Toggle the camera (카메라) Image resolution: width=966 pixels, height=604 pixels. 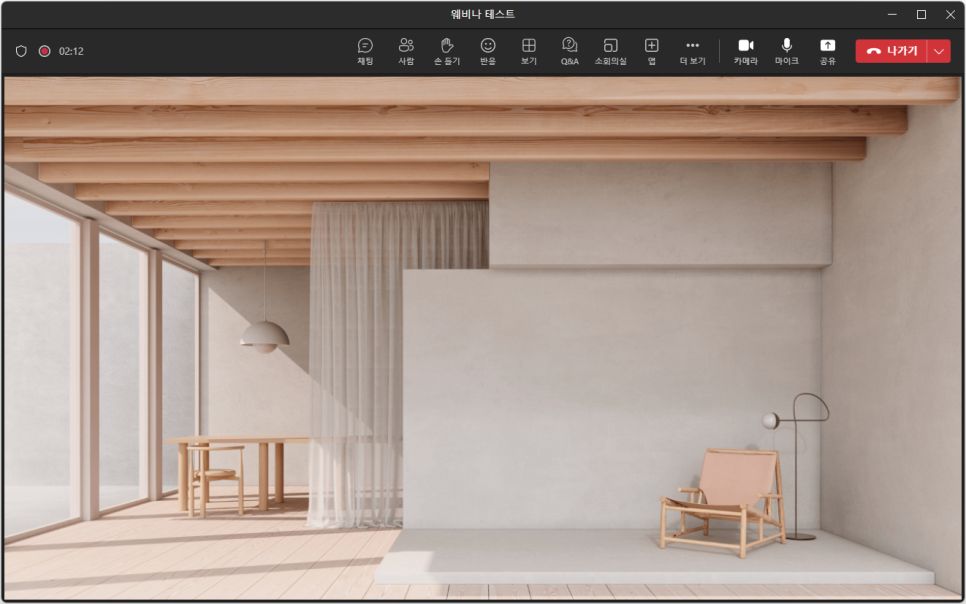click(x=745, y=51)
